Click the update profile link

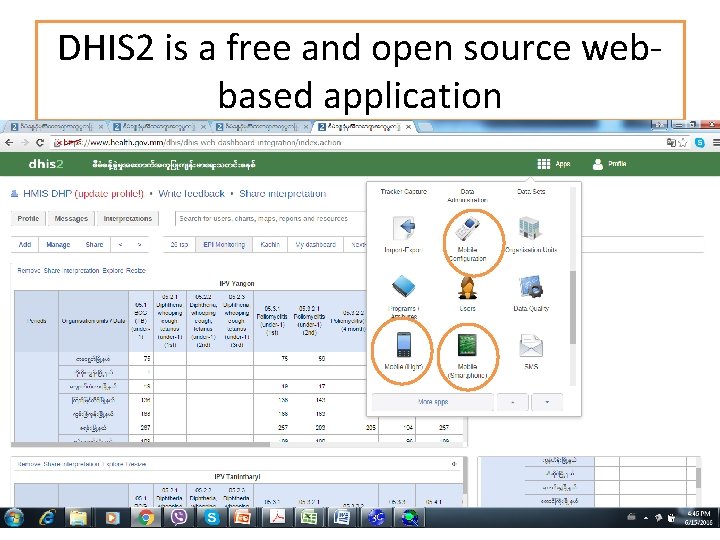109,194
